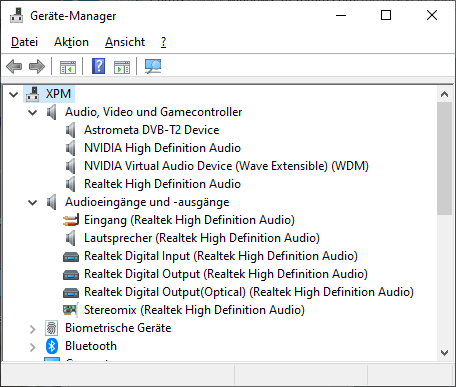
Task: Click the Realtek Digital Input device icon
Action: [71, 257]
